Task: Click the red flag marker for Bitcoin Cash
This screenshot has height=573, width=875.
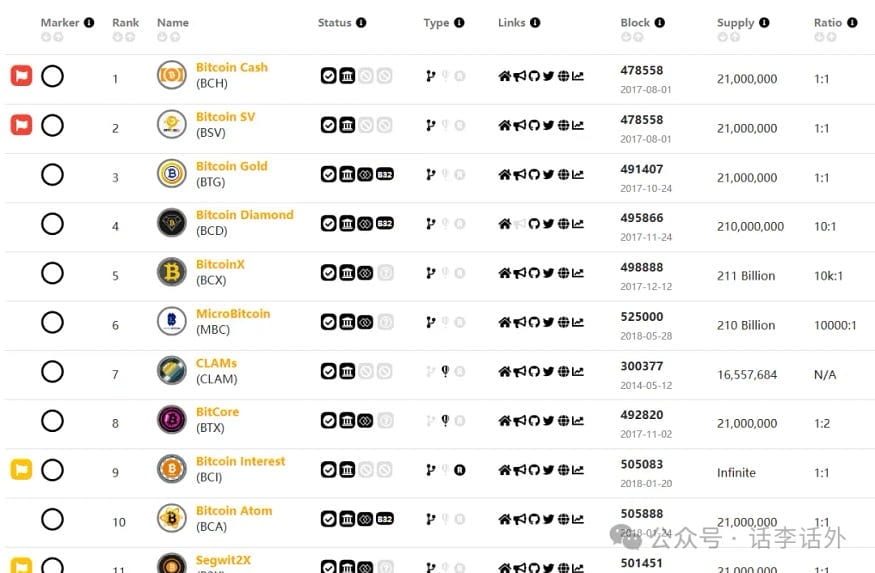Action: (21, 75)
